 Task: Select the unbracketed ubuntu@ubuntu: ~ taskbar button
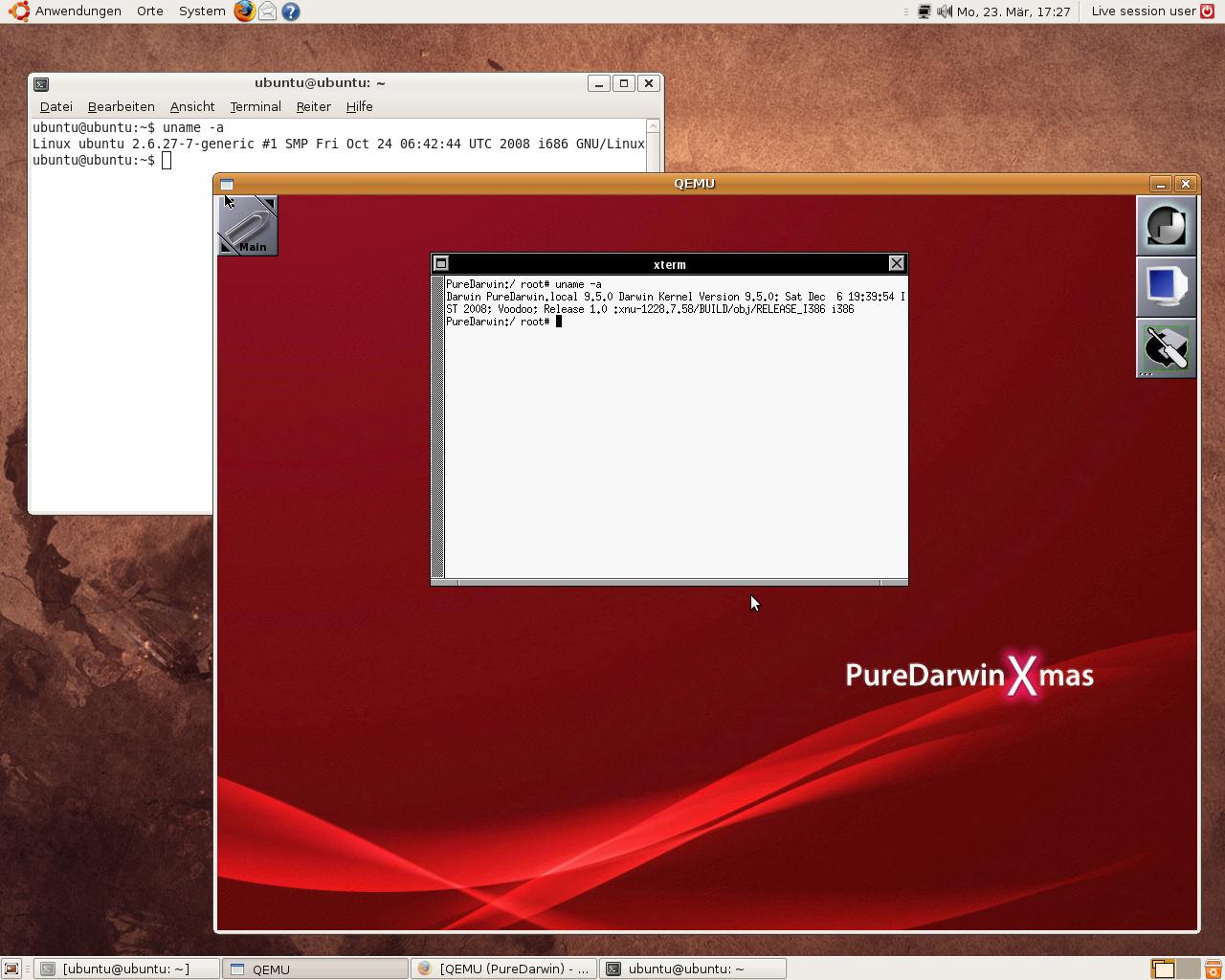pyautogui.click(x=693, y=969)
